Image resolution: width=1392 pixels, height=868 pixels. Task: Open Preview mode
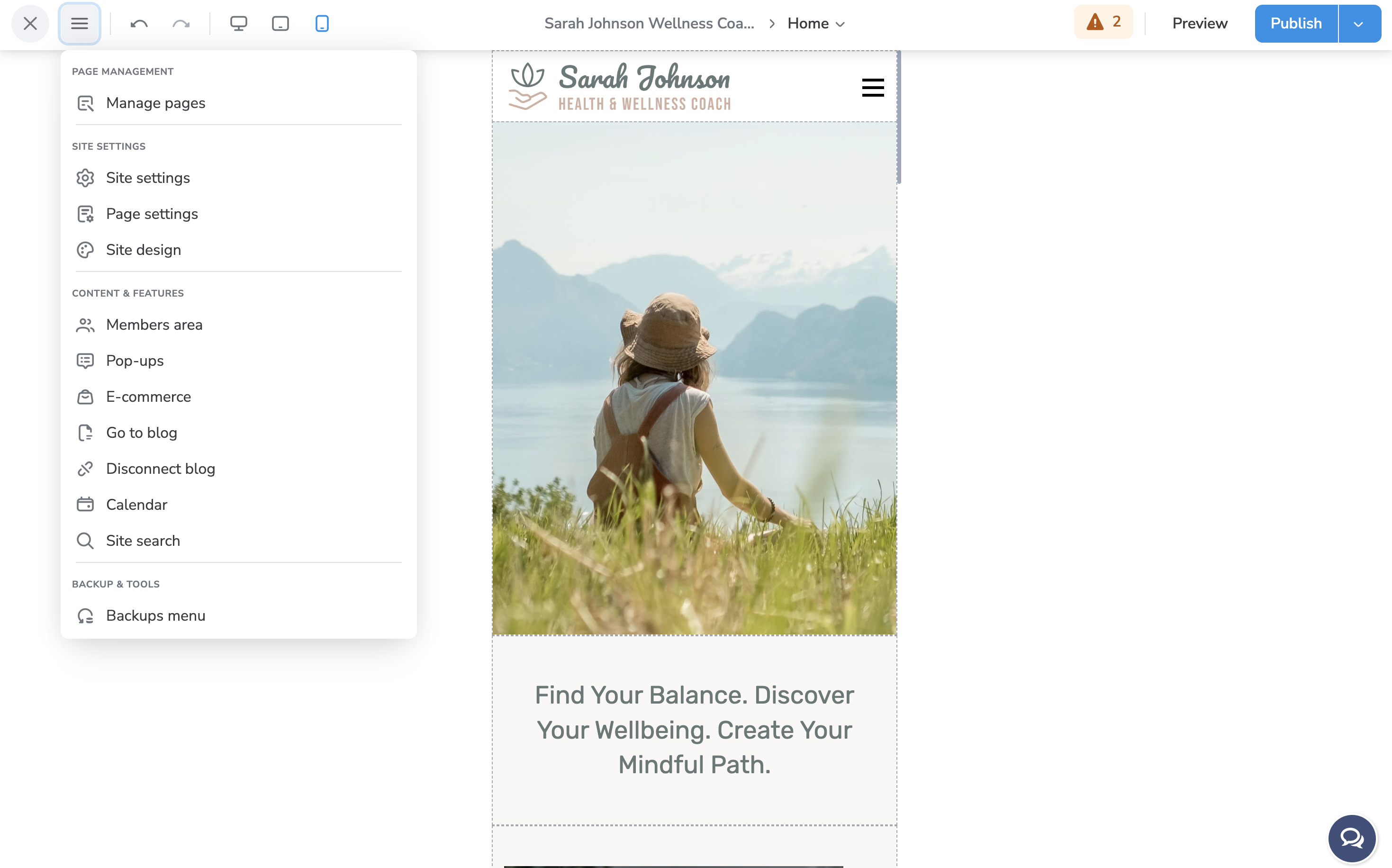[x=1199, y=24]
